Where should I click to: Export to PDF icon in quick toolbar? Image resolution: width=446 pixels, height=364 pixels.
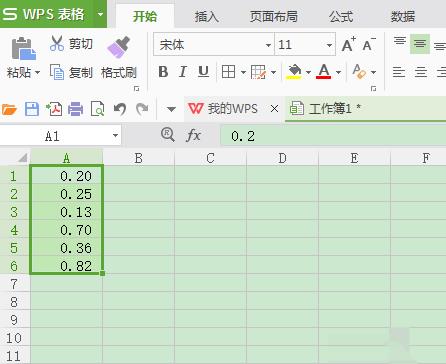click(54, 109)
